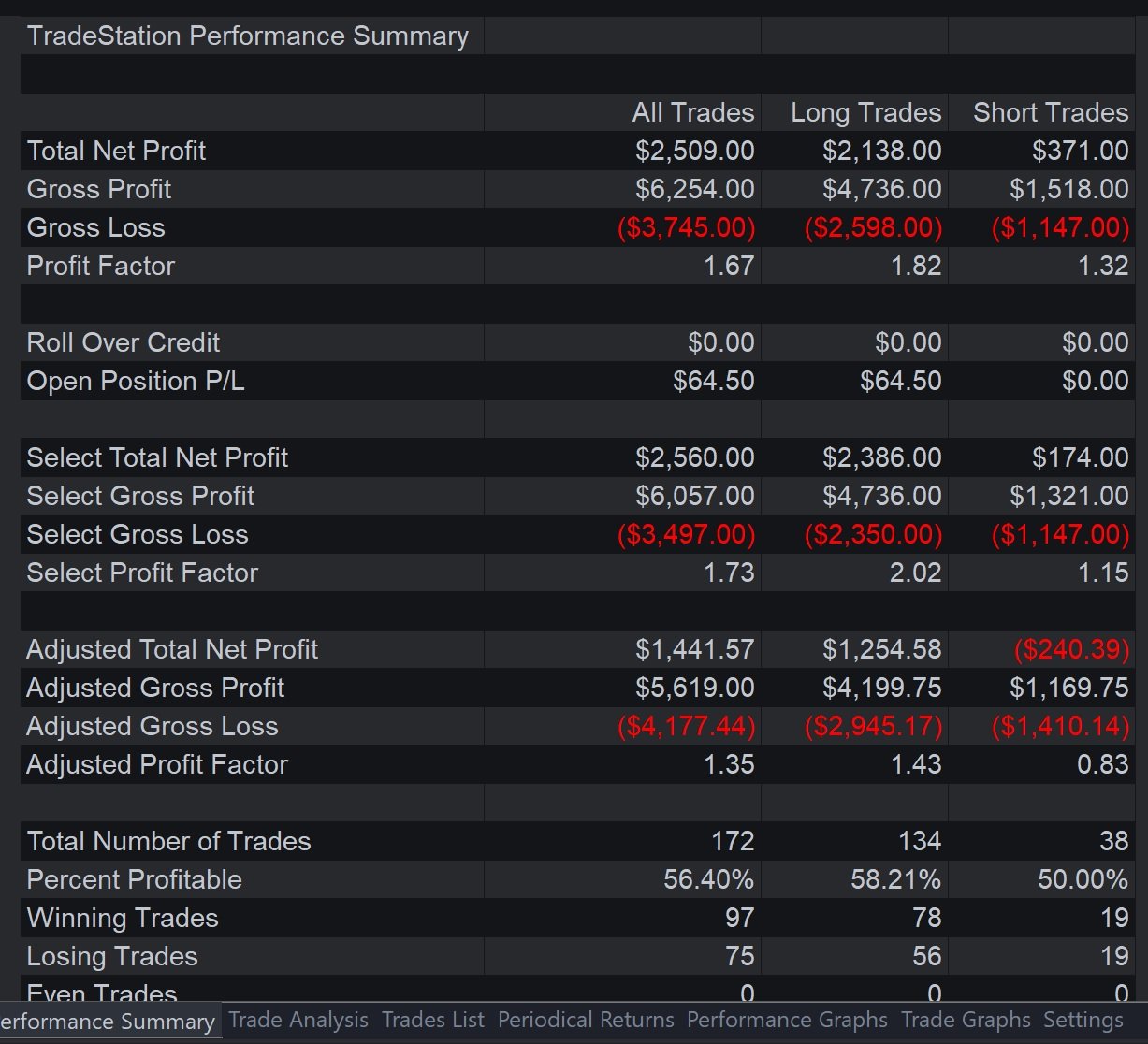Select the Performance Summary tab
The width and height of the screenshot is (1148, 1044).
pyautogui.click(x=109, y=1021)
